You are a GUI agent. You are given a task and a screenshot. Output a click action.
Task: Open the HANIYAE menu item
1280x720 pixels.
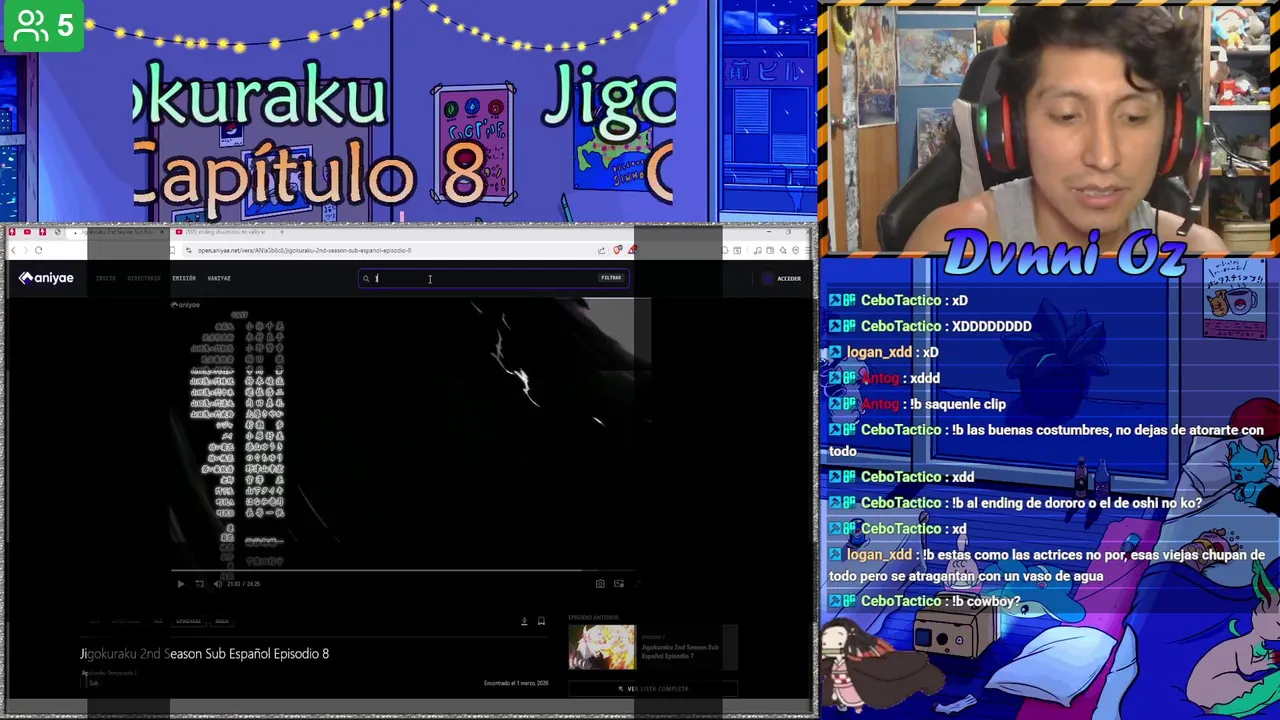click(x=219, y=278)
